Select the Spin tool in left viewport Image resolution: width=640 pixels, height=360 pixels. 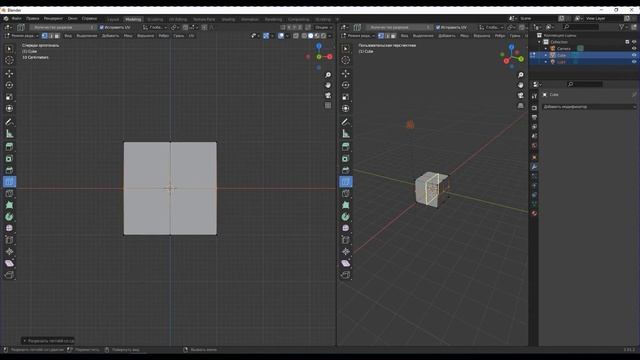coord(9,217)
